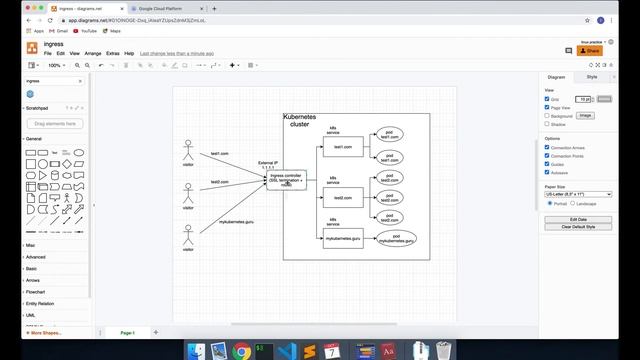Bookmark this page with the star icon
This screenshot has width=640, height=360.
[587, 20]
